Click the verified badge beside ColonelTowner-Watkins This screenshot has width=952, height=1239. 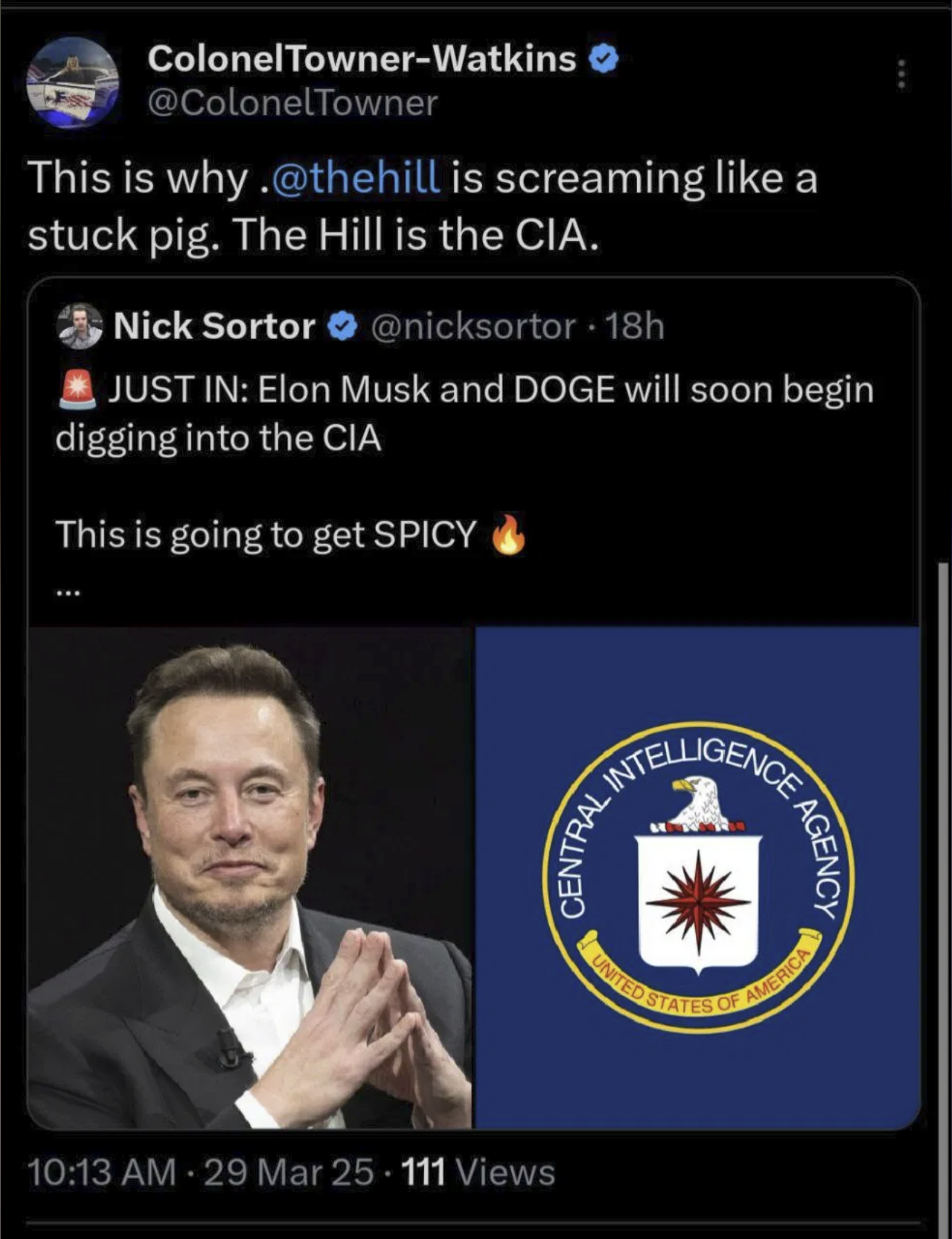[x=604, y=60]
